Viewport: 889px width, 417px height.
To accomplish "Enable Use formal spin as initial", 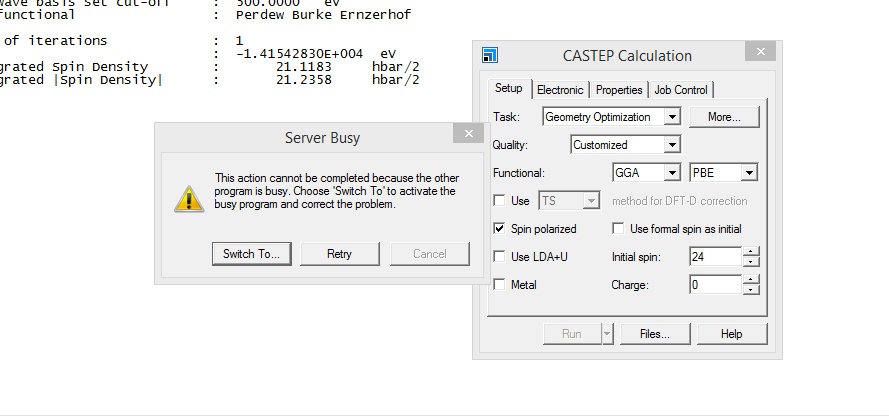I will tap(619, 229).
